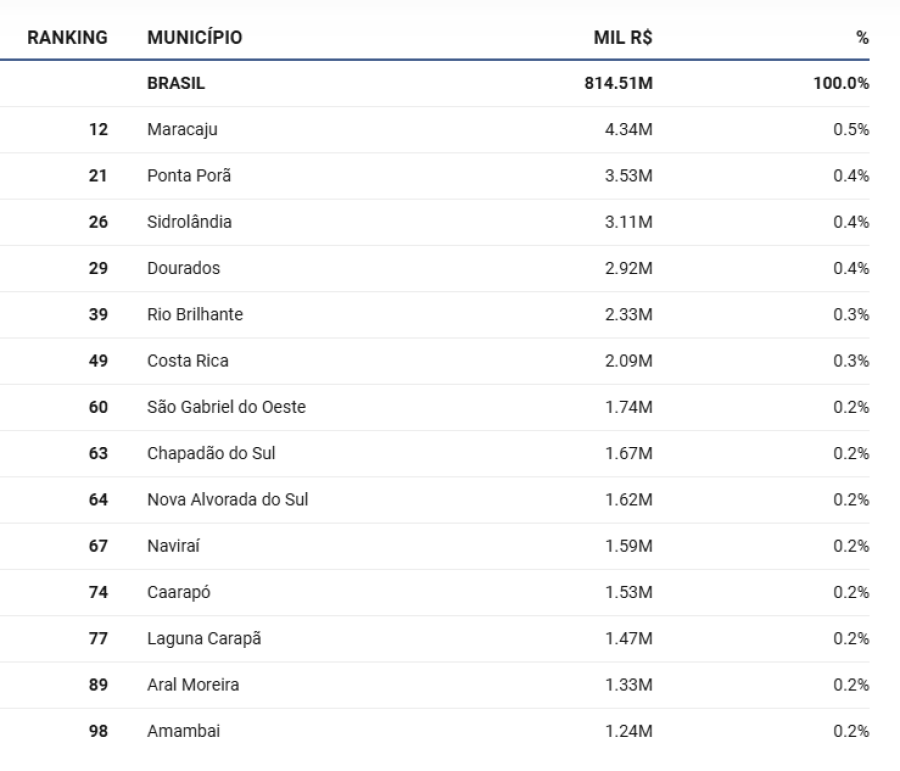Click the 0.2% share for Laguna Carapã
Image resolution: width=900 pixels, height=771 pixels.
point(851,639)
